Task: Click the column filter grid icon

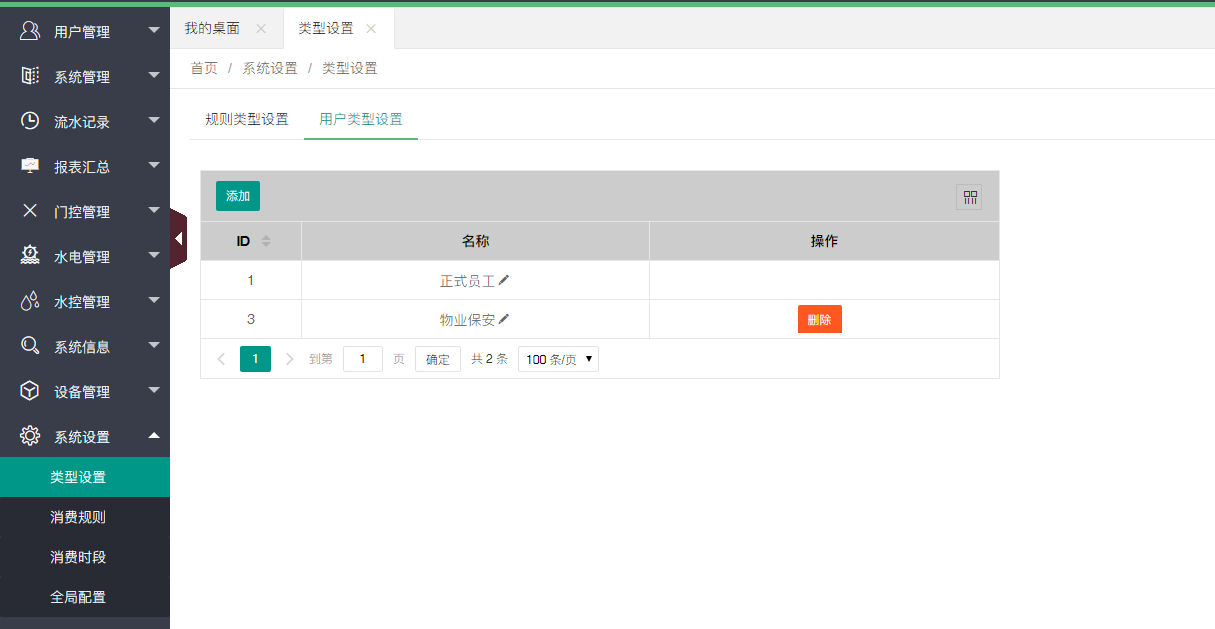Action: (x=969, y=197)
